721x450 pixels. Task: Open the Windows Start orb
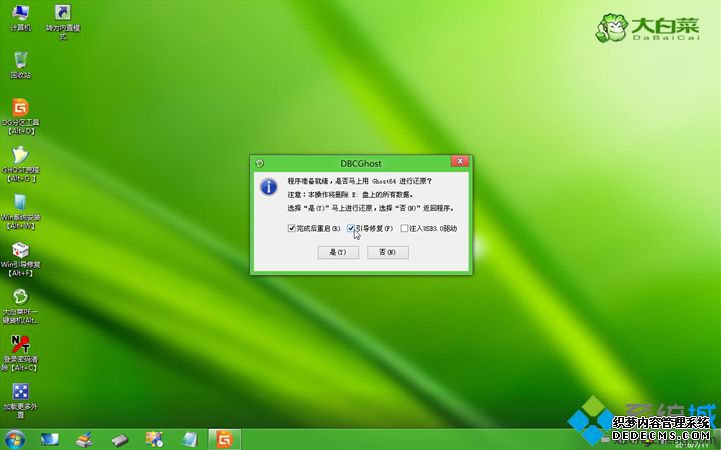coord(14,439)
